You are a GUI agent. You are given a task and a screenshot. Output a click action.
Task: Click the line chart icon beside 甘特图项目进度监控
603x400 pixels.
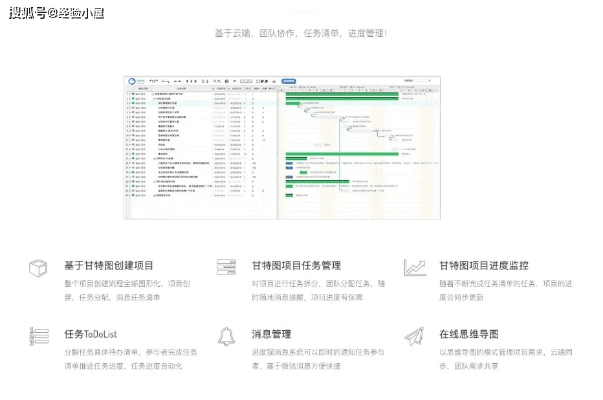point(414,267)
